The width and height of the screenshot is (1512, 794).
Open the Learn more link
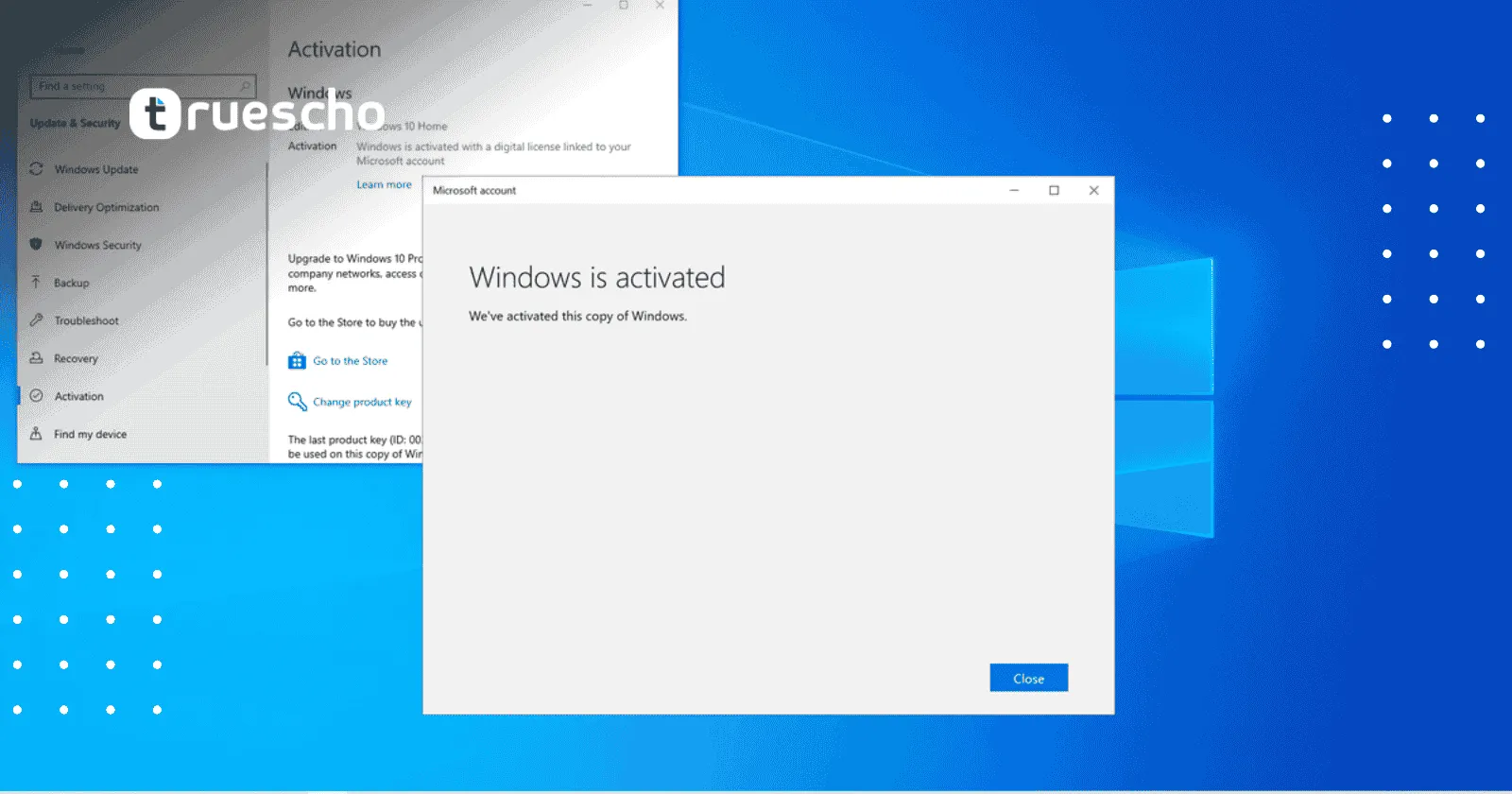click(384, 184)
